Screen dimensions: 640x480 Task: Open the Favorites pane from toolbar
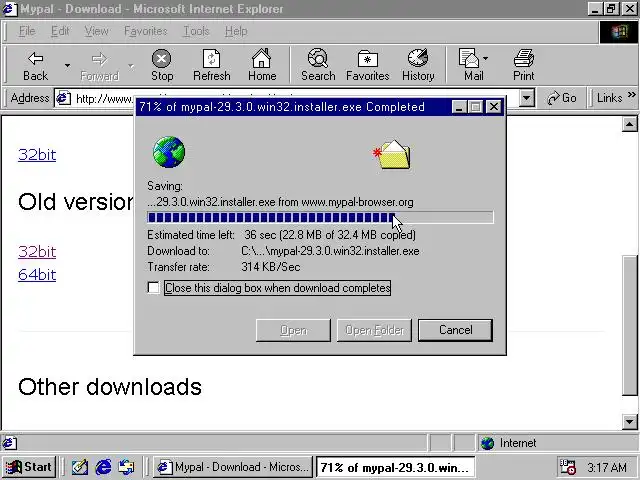[367, 65]
